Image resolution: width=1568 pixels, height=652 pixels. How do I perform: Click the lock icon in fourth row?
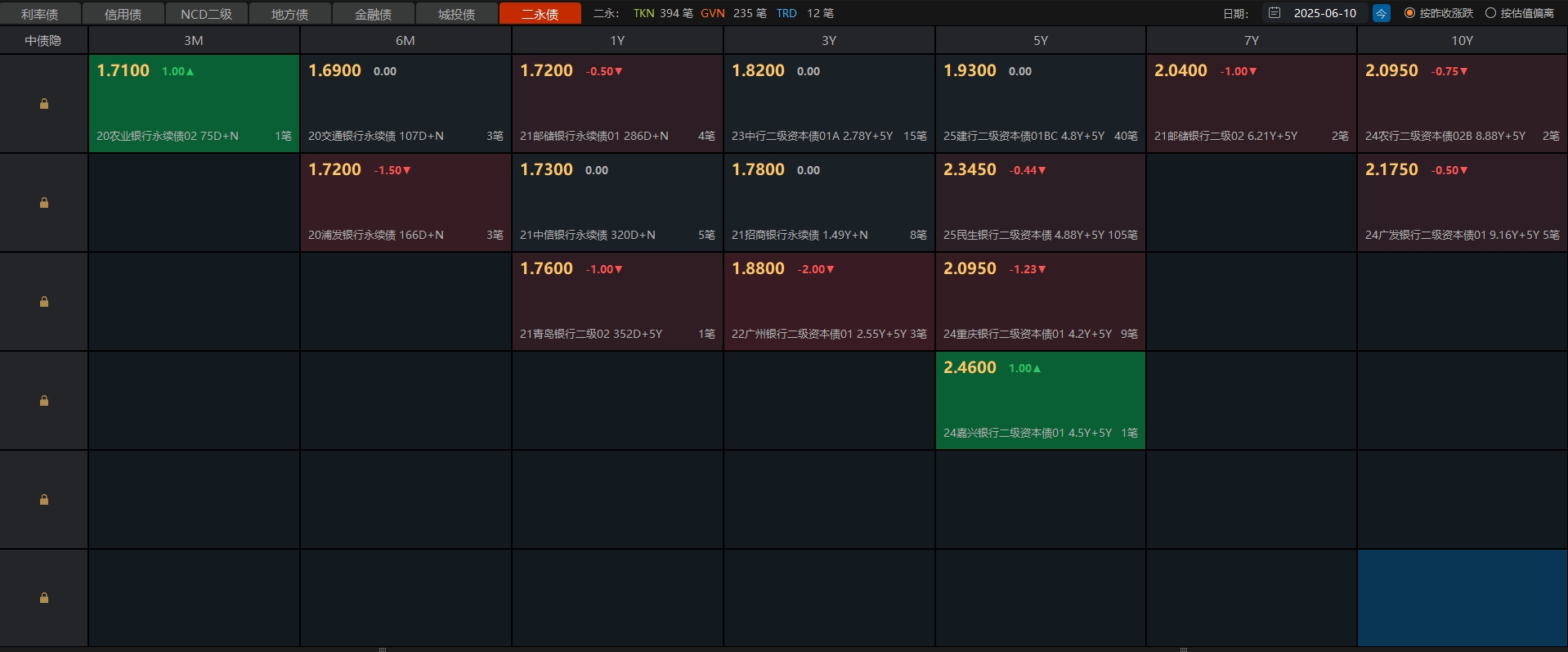point(44,401)
